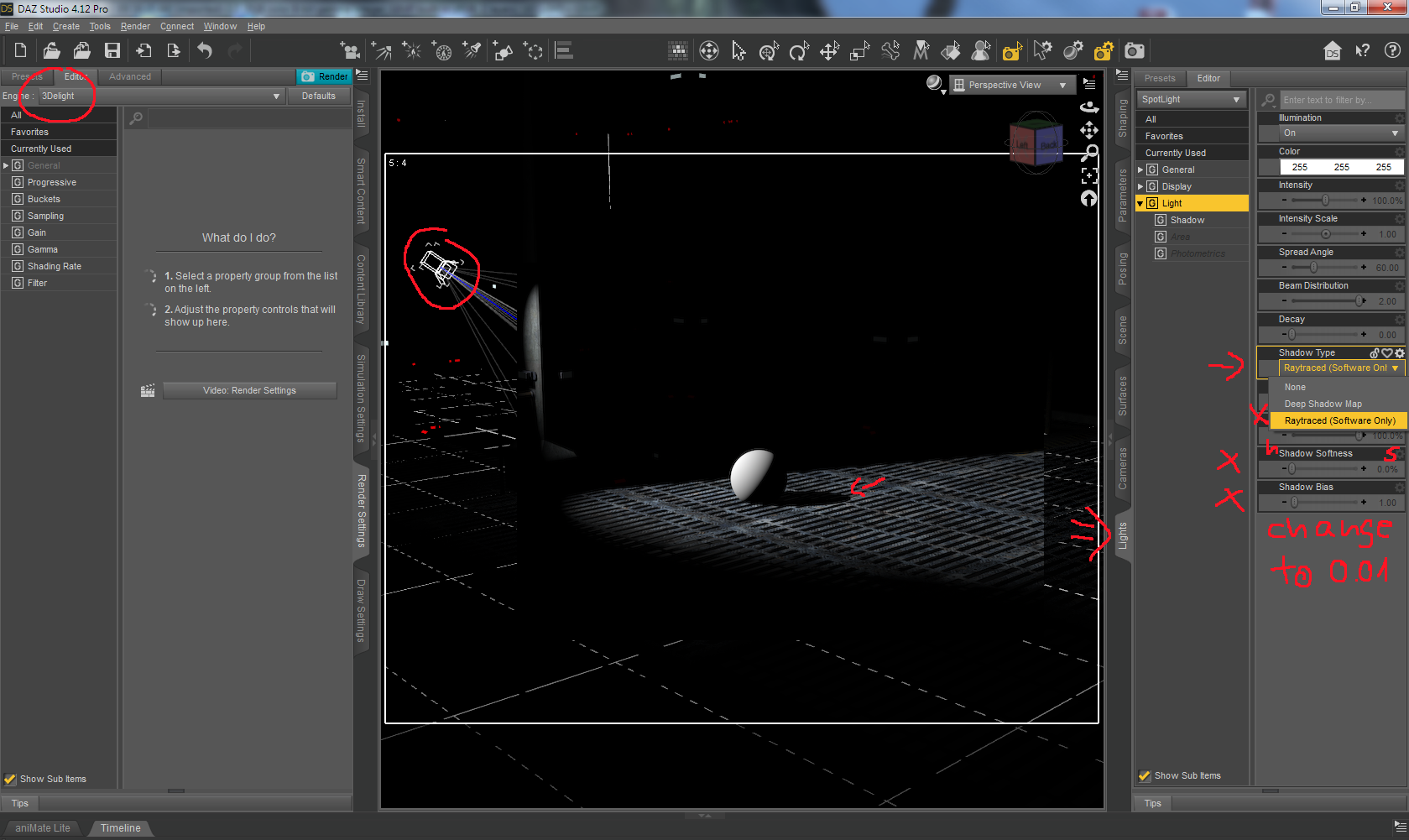This screenshot has height=840, width=1409.
Task: Click the Video: Render Settings button
Action: click(249, 390)
